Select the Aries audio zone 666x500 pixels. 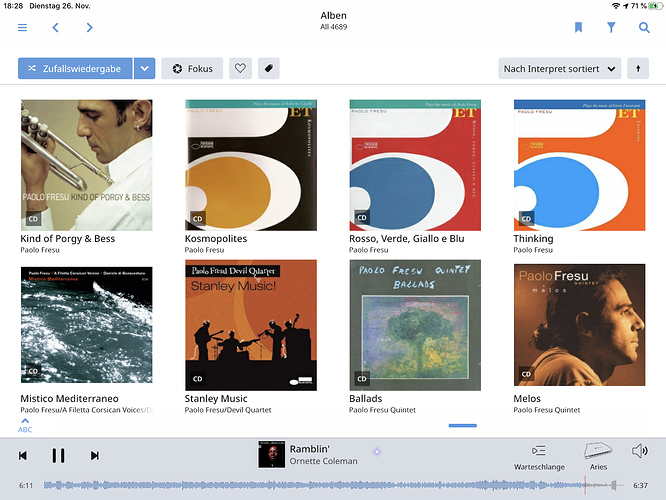(598, 457)
